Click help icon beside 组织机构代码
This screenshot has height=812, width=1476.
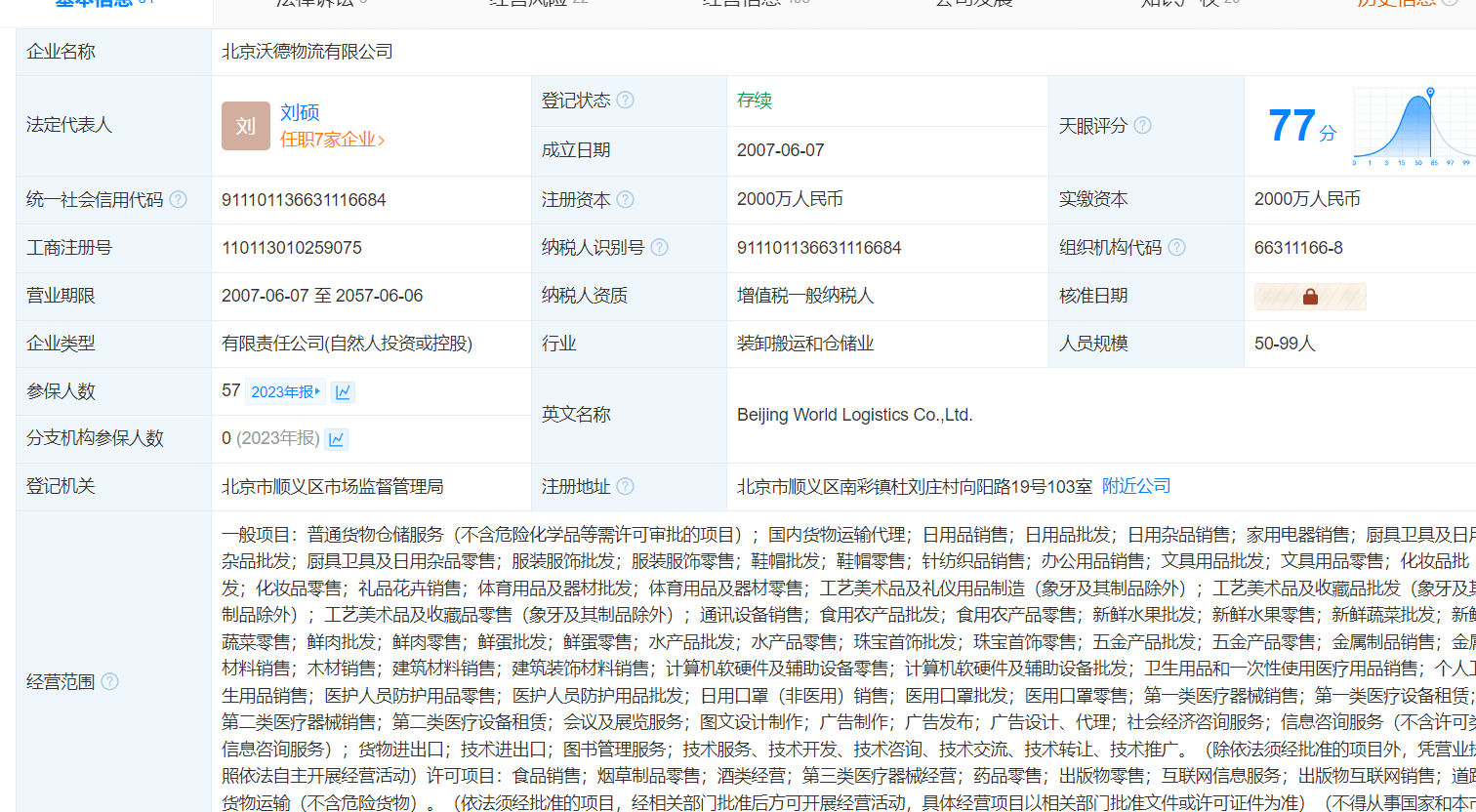(1177, 248)
